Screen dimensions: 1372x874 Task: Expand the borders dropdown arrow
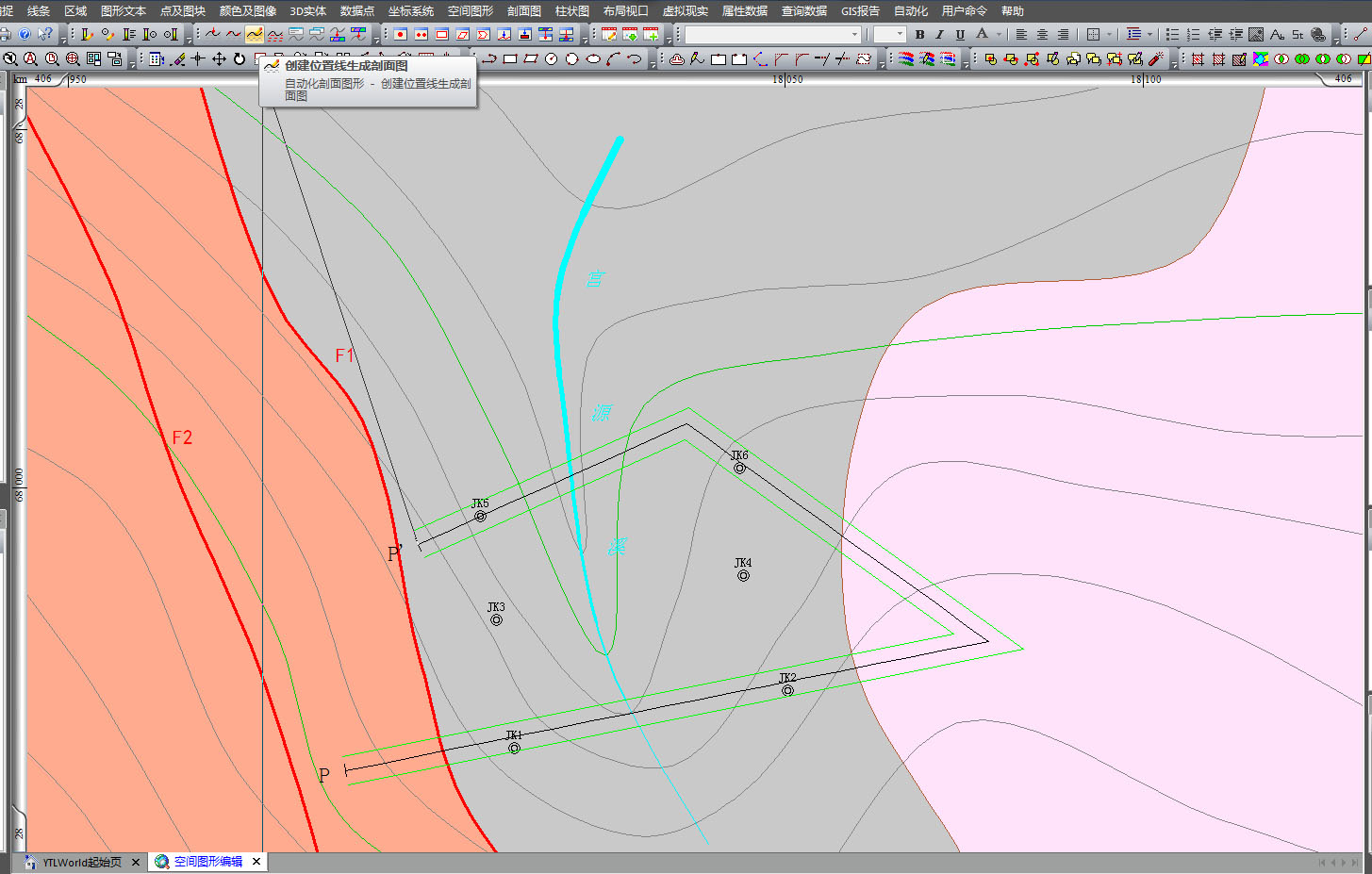click(x=1109, y=34)
